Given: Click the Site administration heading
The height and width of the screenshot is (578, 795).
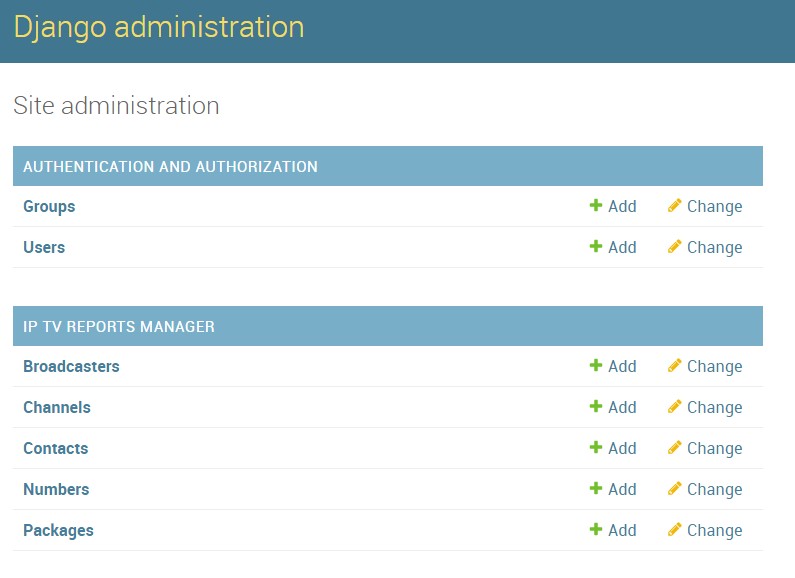Looking at the screenshot, I should (116, 106).
